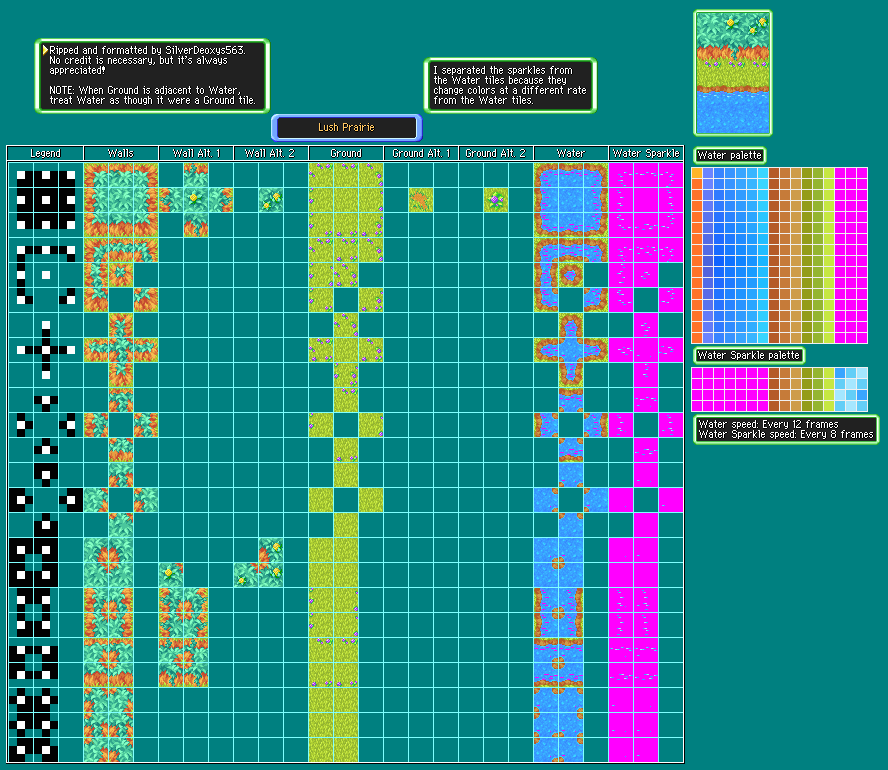The width and height of the screenshot is (888, 770).
Task: Select the Wall Alt. 1 column header
Action: 196,153
